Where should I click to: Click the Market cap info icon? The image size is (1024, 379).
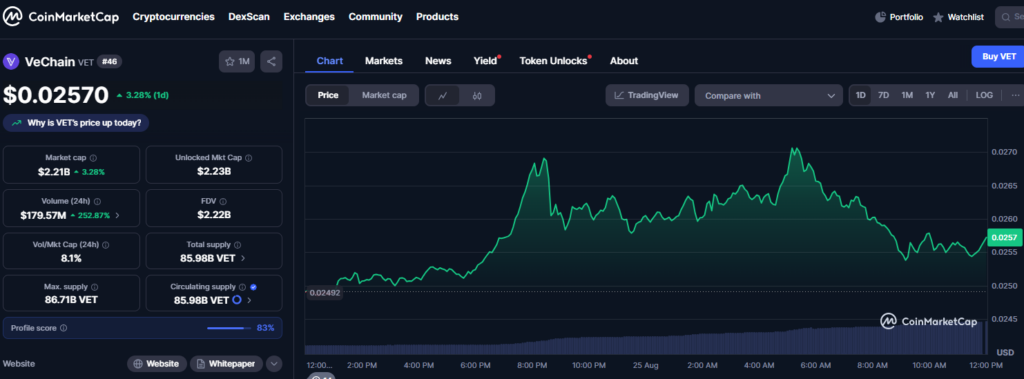93,158
